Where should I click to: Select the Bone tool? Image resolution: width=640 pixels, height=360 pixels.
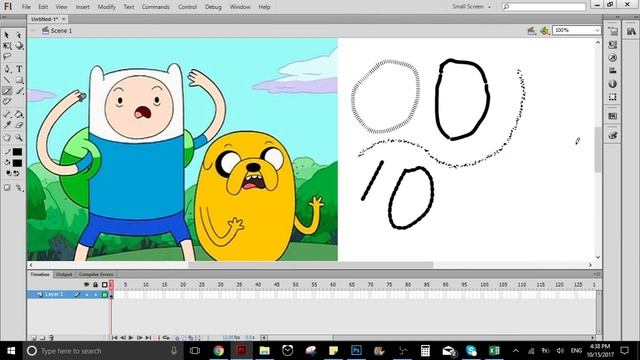[7, 114]
